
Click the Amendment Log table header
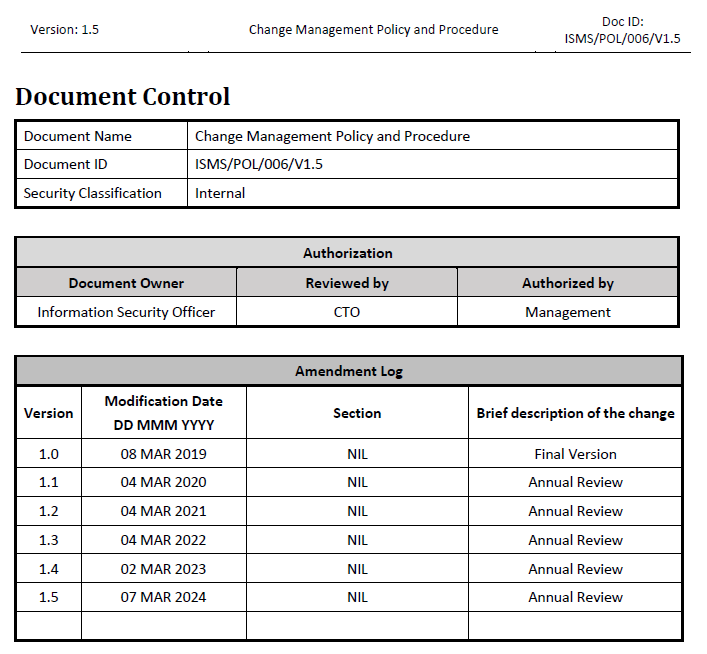click(348, 371)
